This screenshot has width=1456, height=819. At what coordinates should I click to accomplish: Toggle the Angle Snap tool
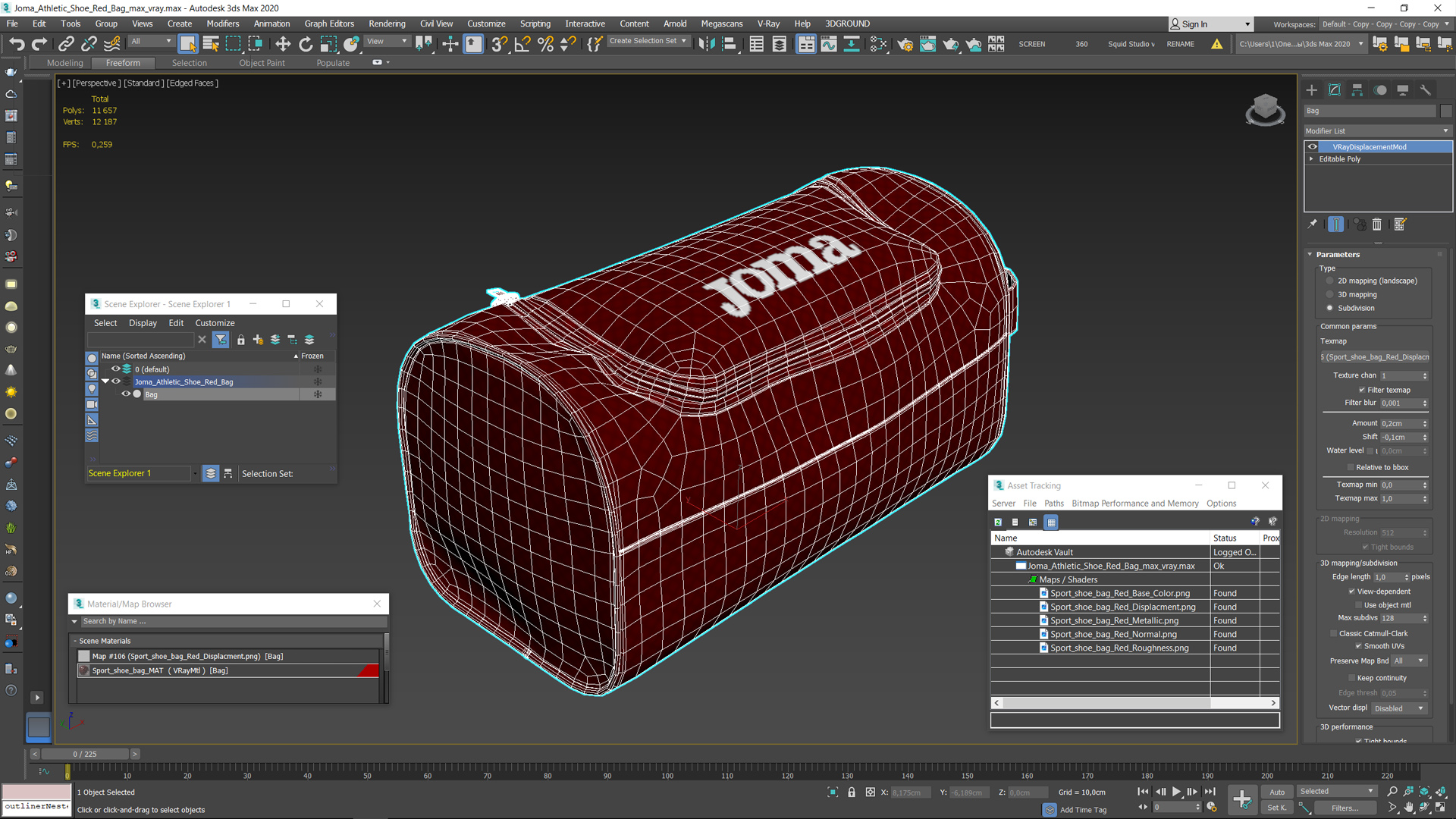tap(522, 44)
